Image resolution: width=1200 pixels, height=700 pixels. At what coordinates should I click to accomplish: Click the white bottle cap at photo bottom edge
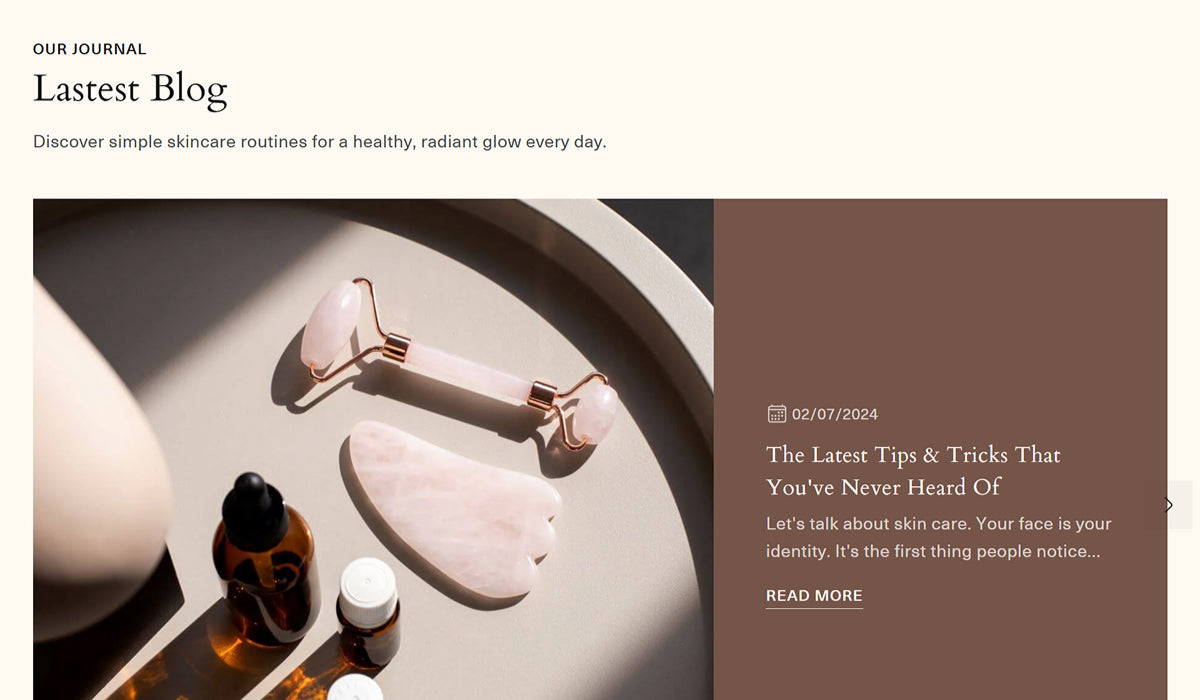click(355, 688)
